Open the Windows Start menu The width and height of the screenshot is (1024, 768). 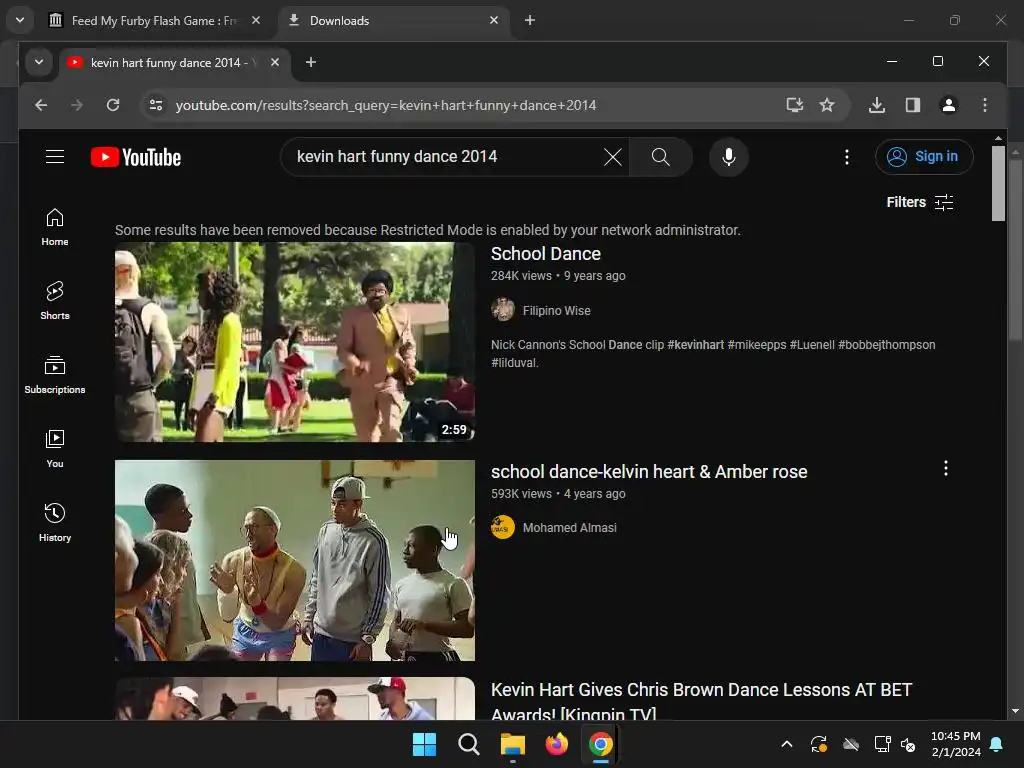[x=424, y=744]
